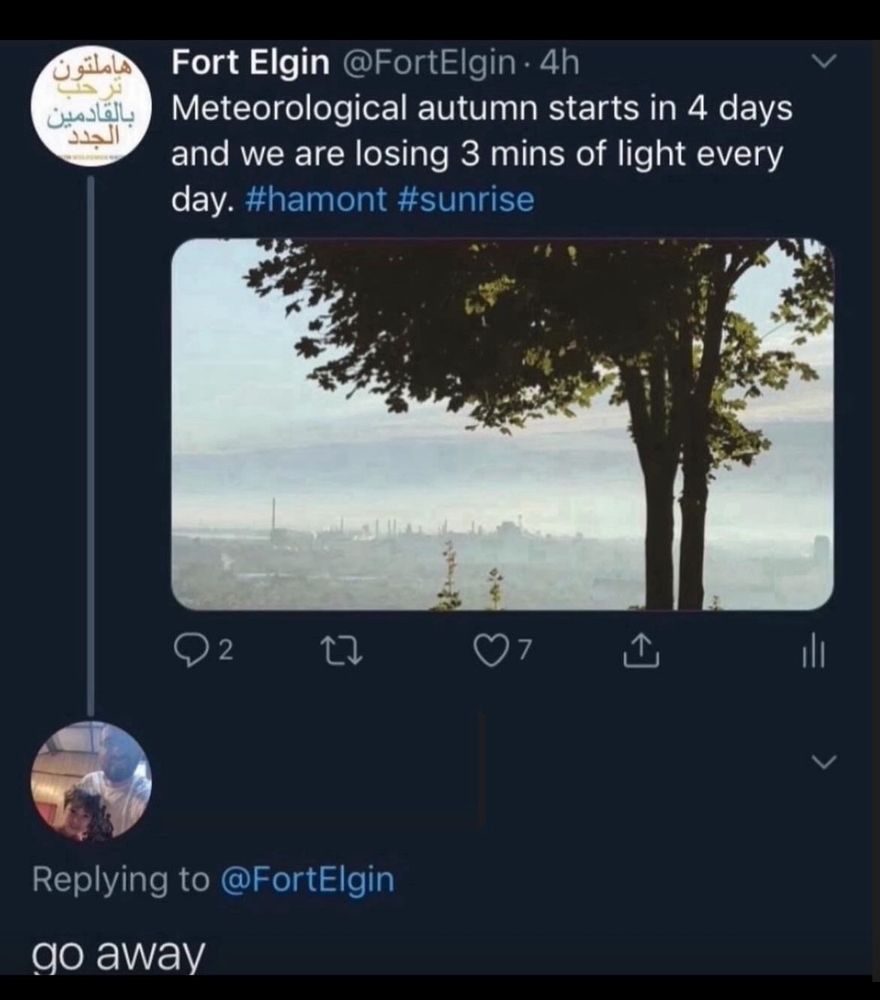Click the Fort Elgin display name
This screenshot has width=880, height=1000.
coord(250,63)
